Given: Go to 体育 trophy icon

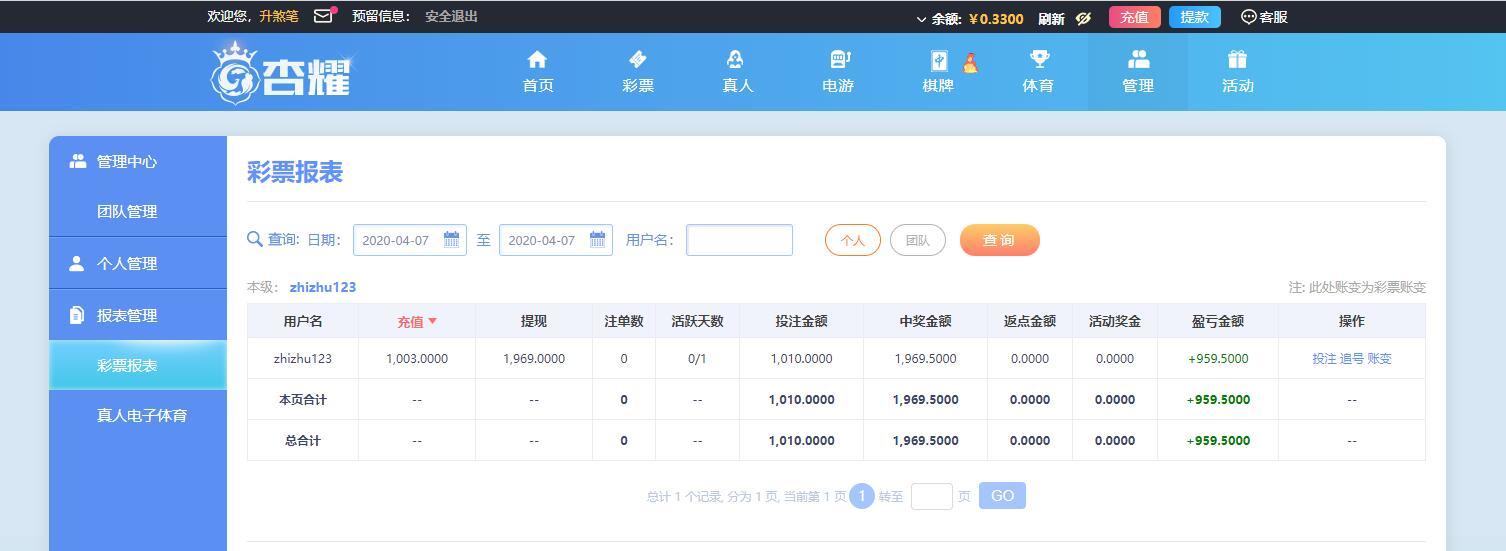Looking at the screenshot, I should point(1039,60).
